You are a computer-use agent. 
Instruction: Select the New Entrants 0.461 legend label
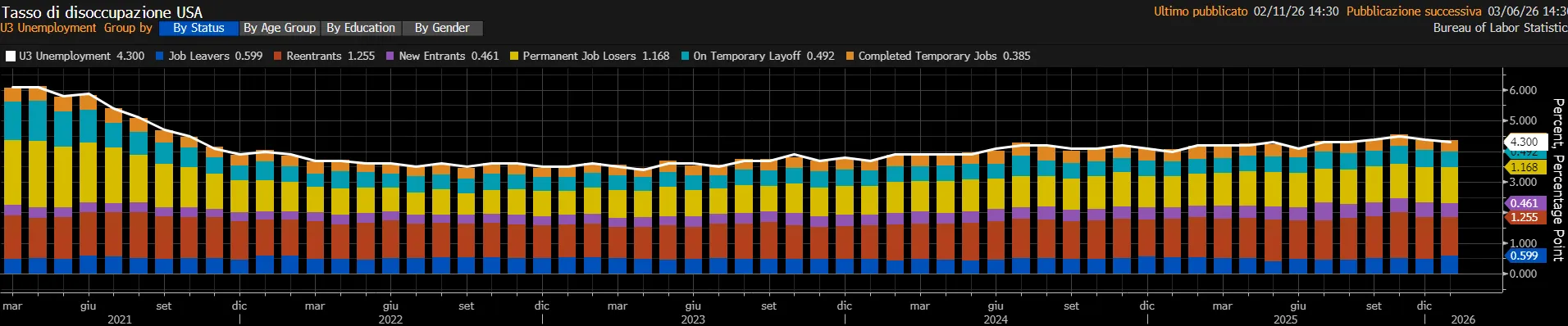click(x=449, y=56)
